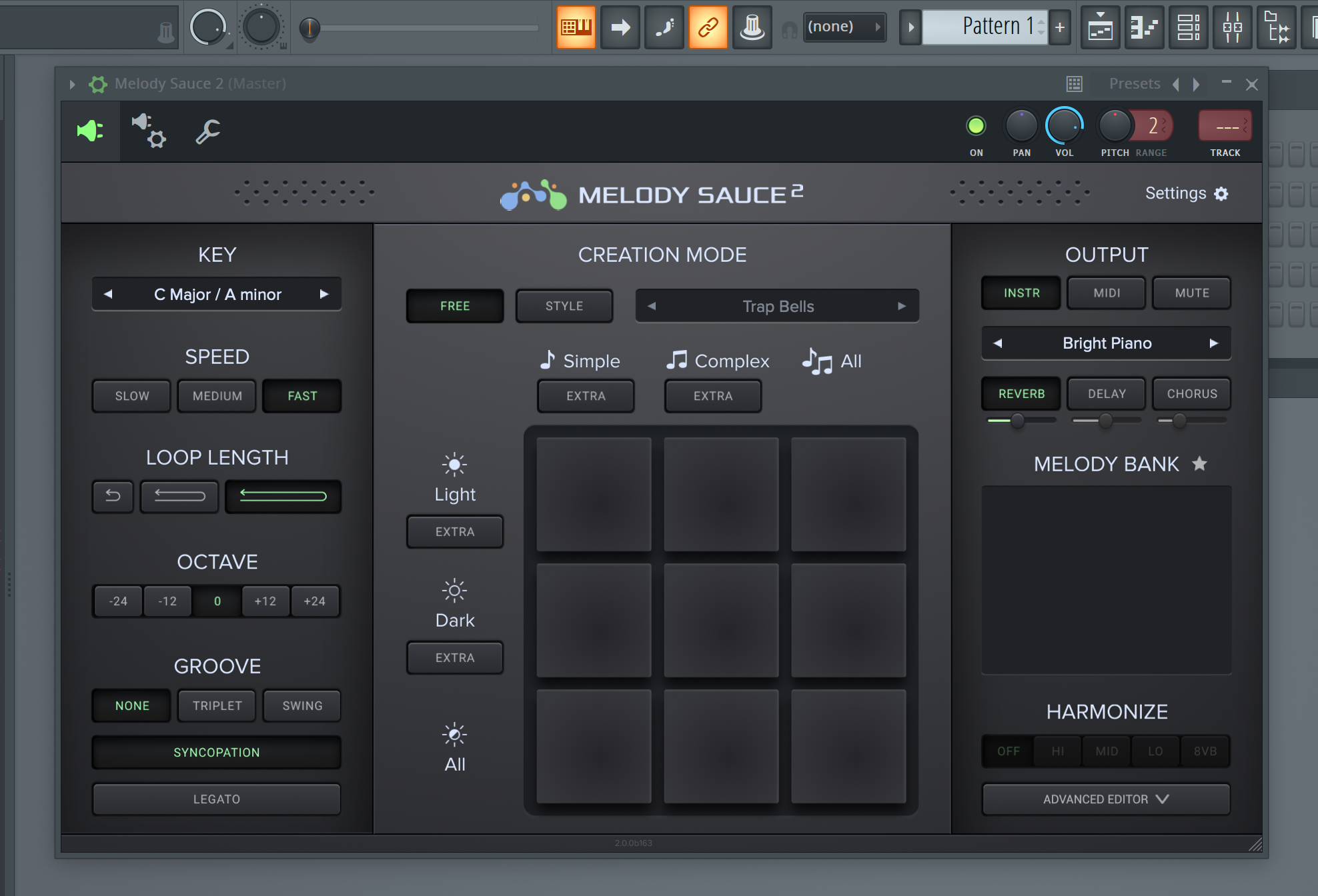The width and height of the screenshot is (1318, 896).
Task: Open detailed settings gear-speaker icon
Action: tap(149, 131)
